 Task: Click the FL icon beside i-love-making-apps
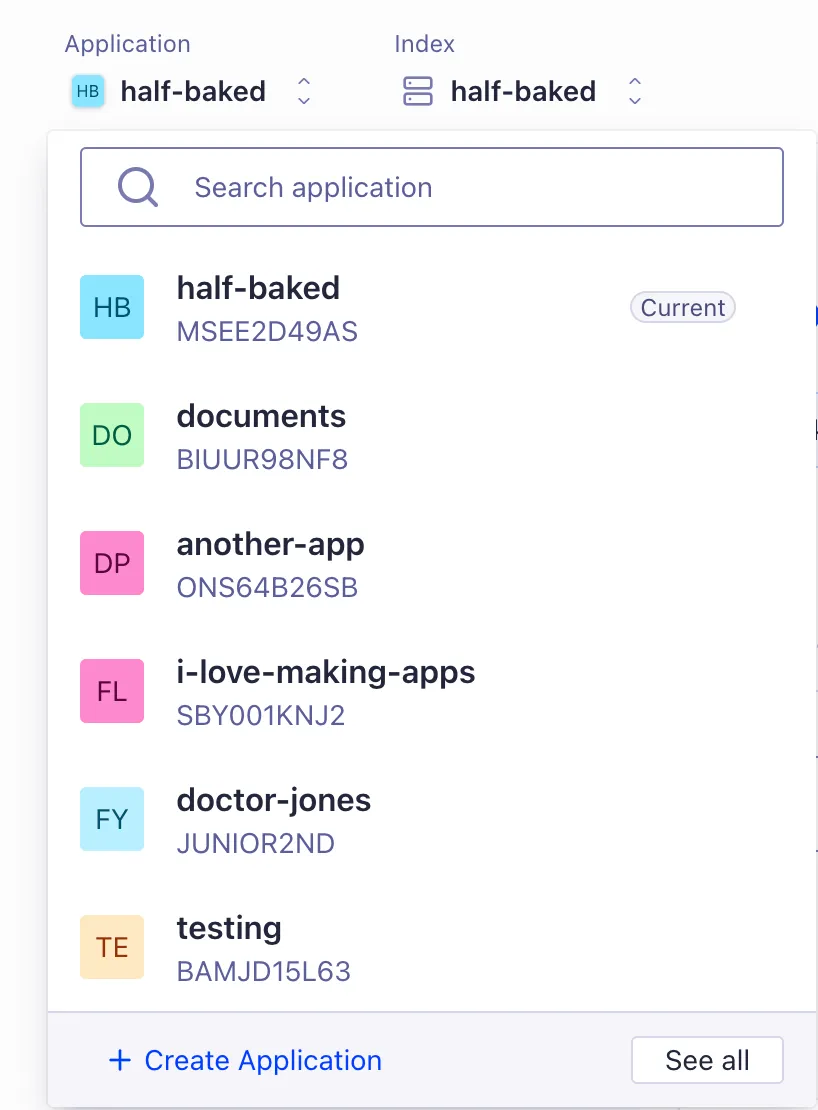tap(111, 690)
